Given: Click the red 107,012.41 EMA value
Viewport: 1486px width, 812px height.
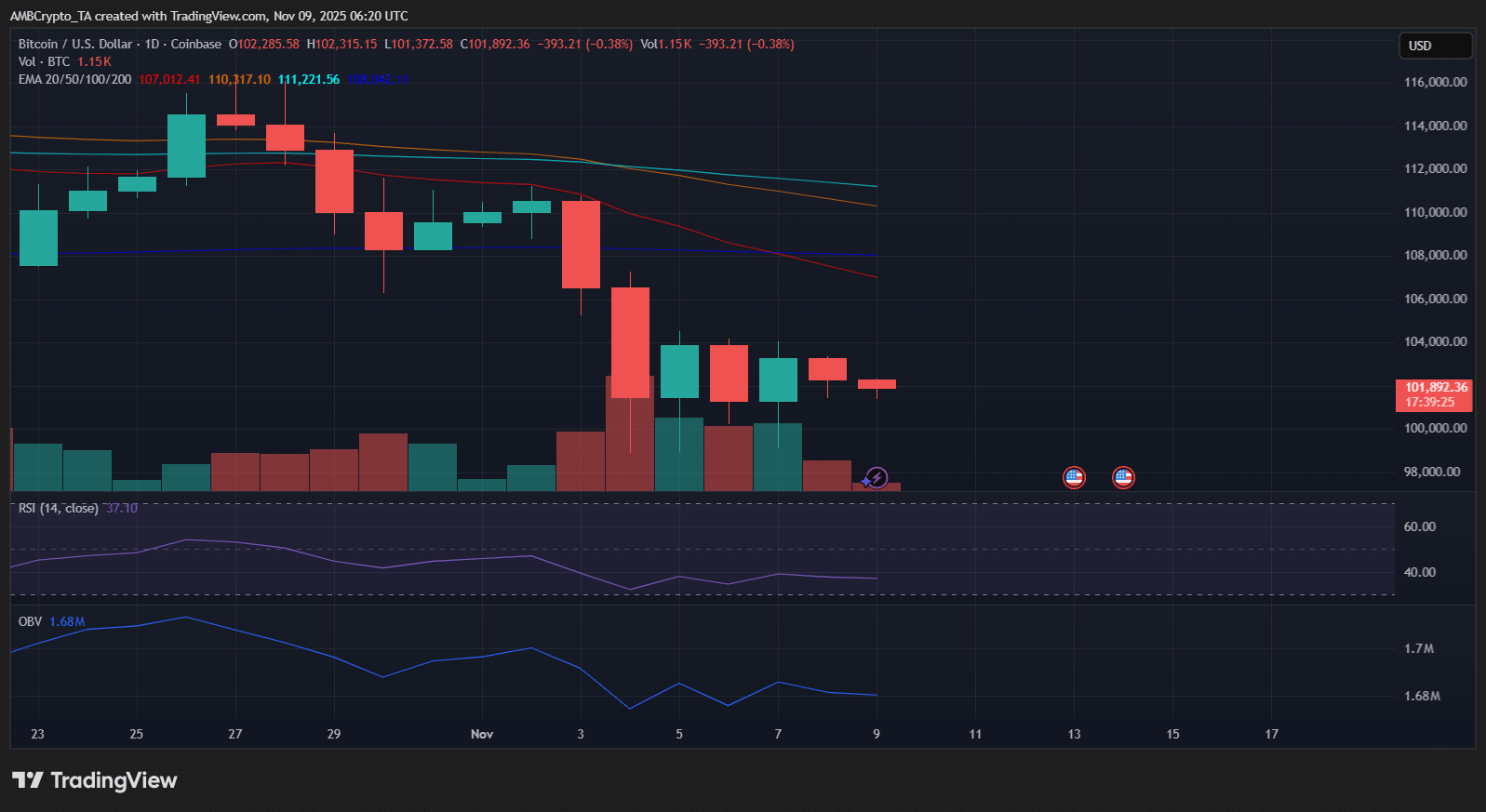Looking at the screenshot, I should (x=169, y=80).
